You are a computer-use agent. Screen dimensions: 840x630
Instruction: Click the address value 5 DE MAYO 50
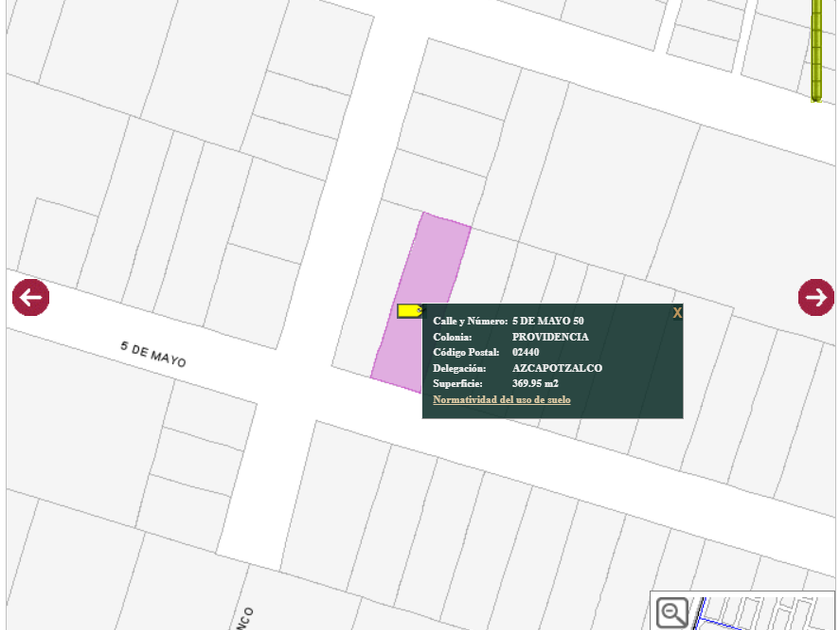coord(547,321)
